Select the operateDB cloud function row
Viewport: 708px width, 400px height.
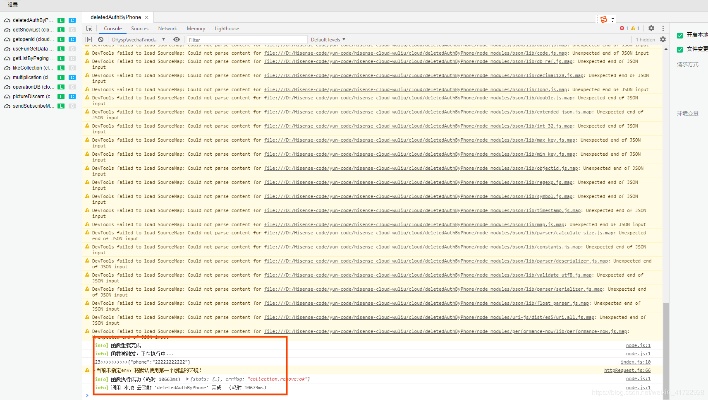click(x=40, y=87)
